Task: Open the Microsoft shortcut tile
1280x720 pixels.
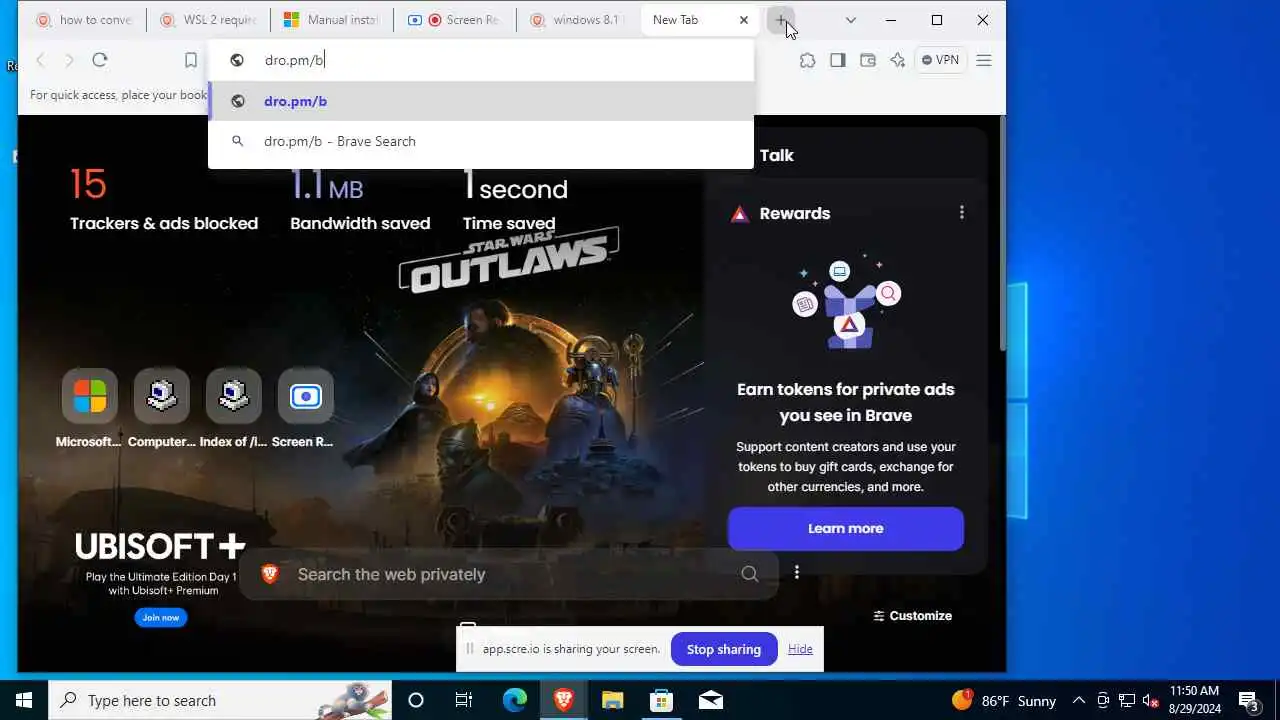Action: coord(90,409)
